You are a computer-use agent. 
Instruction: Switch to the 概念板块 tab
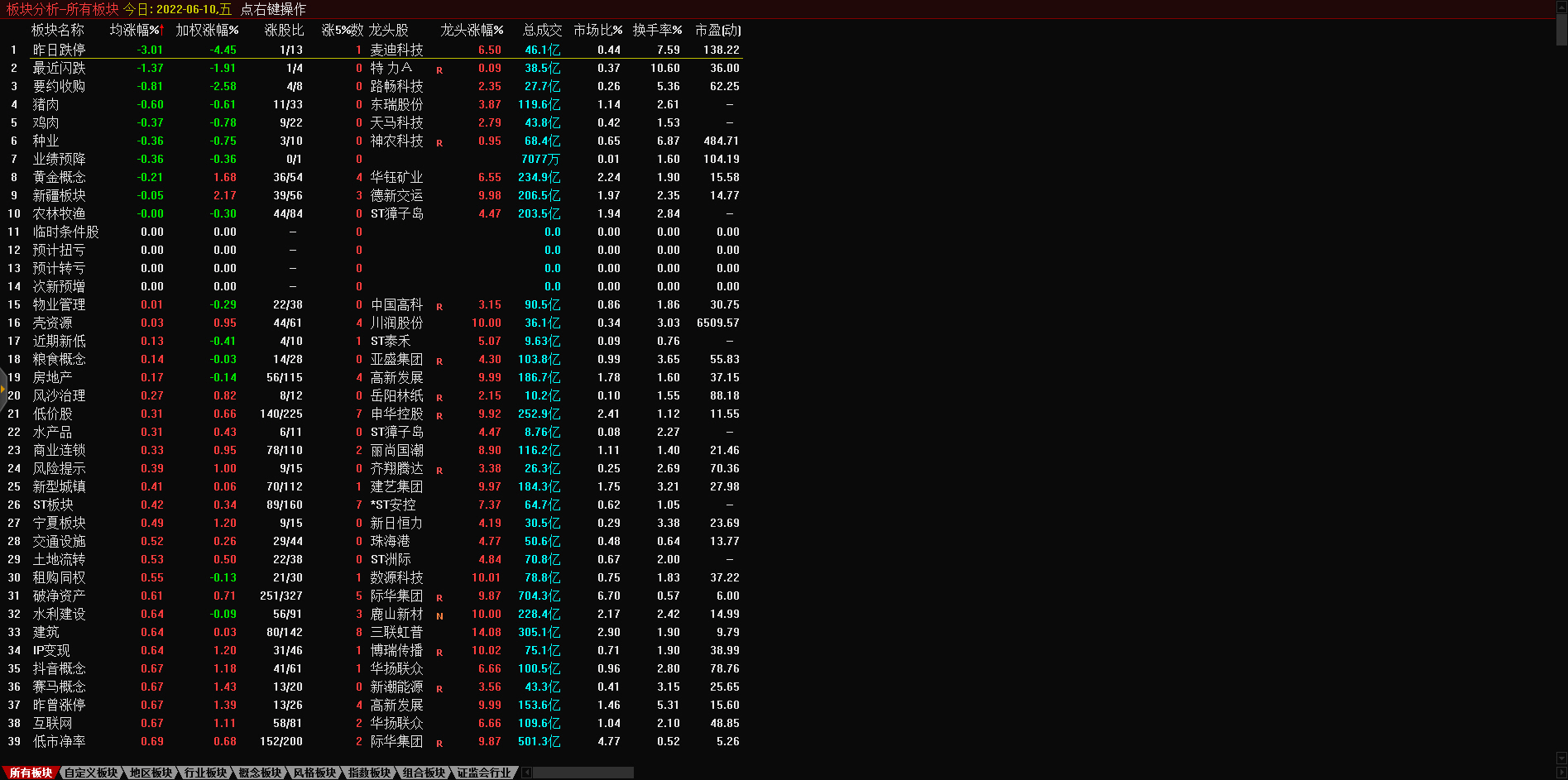click(x=260, y=773)
